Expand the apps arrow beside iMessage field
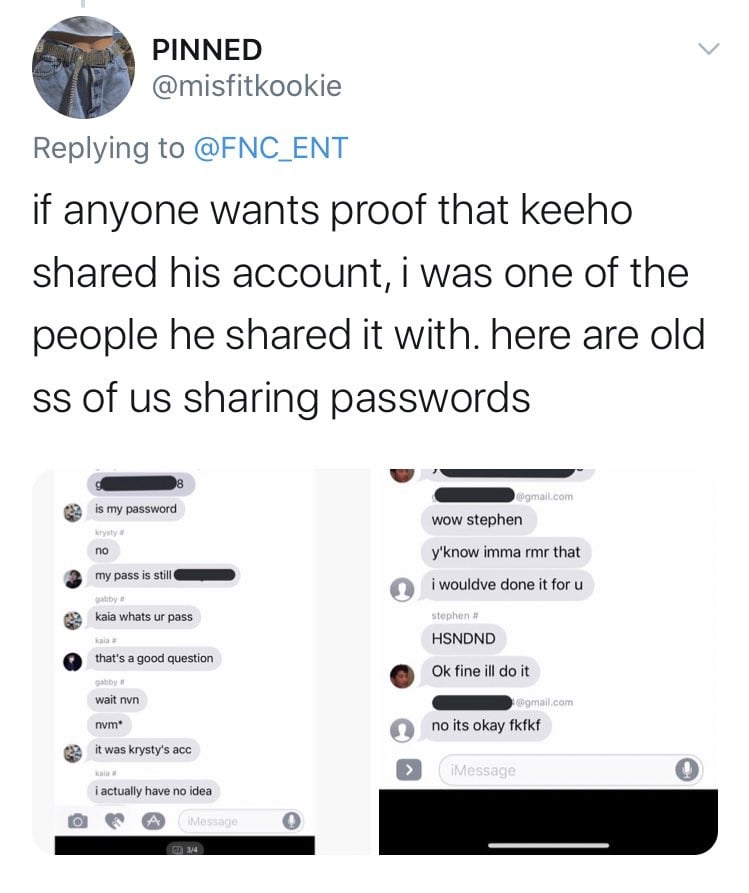Viewport: 749px width, 893px height. pyautogui.click(x=408, y=770)
